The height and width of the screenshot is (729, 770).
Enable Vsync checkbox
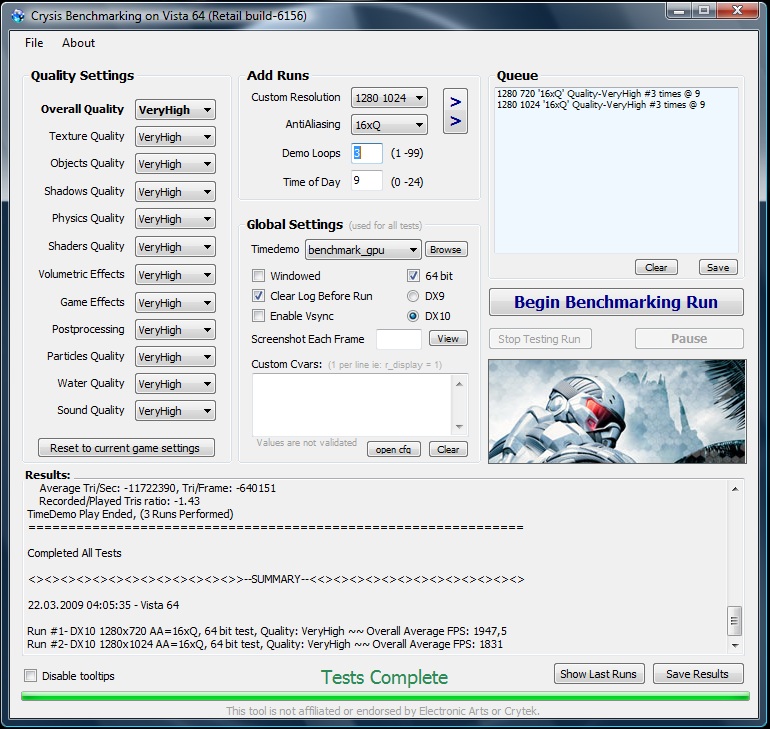(258, 316)
